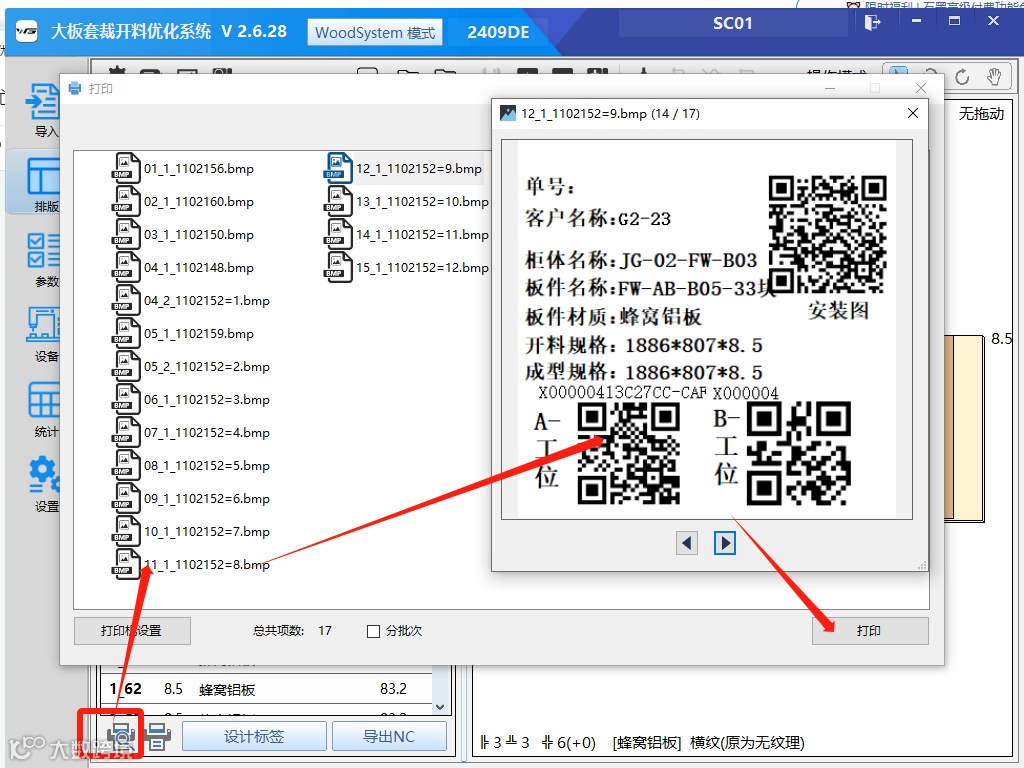Select file 15_1_1102152=12.bmp icon
This screenshot has width=1024, height=768.
(x=338, y=267)
